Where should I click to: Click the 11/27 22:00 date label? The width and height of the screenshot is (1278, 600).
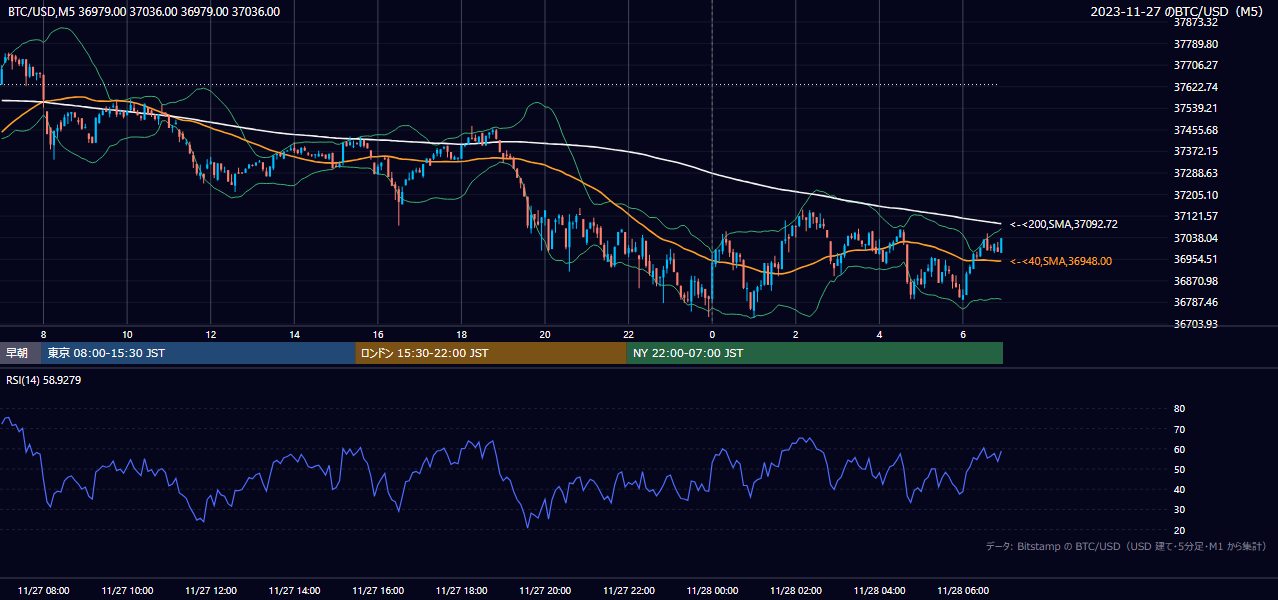(629, 591)
